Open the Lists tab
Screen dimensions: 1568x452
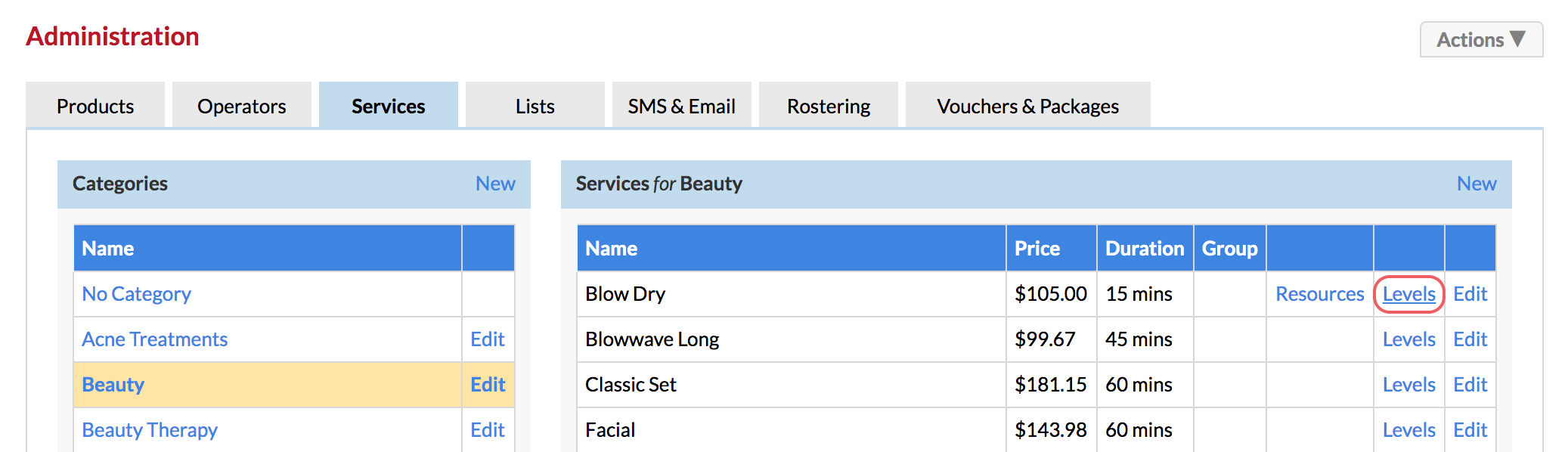coord(535,106)
